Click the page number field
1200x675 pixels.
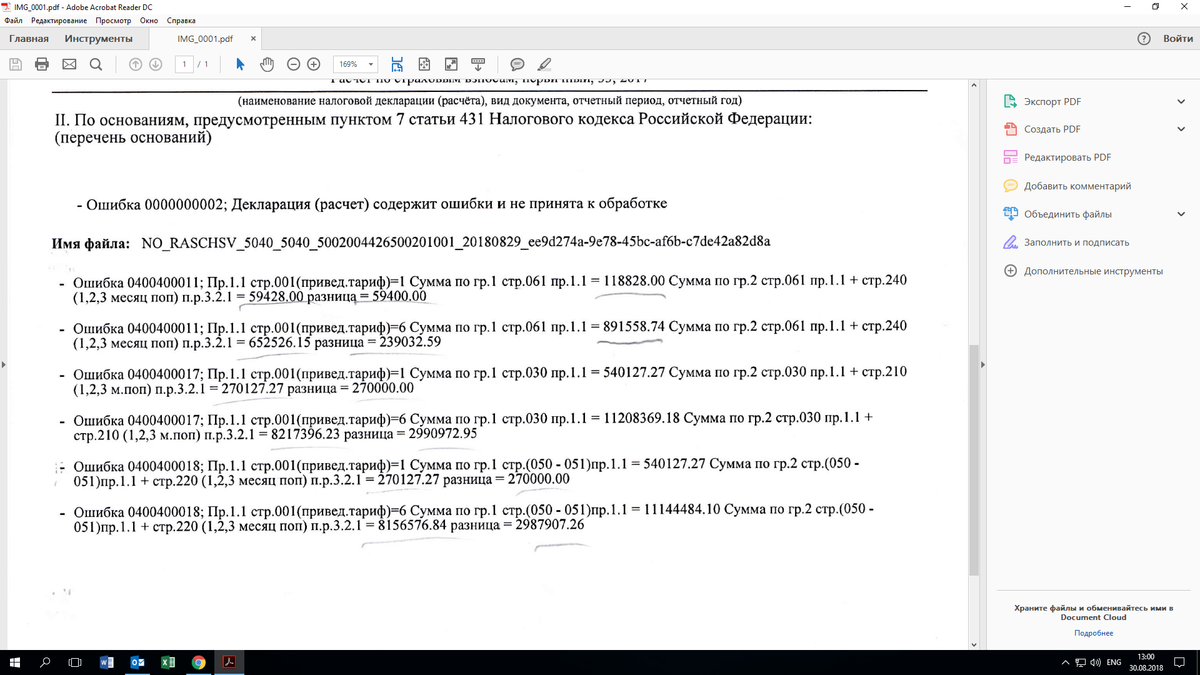click(x=184, y=63)
